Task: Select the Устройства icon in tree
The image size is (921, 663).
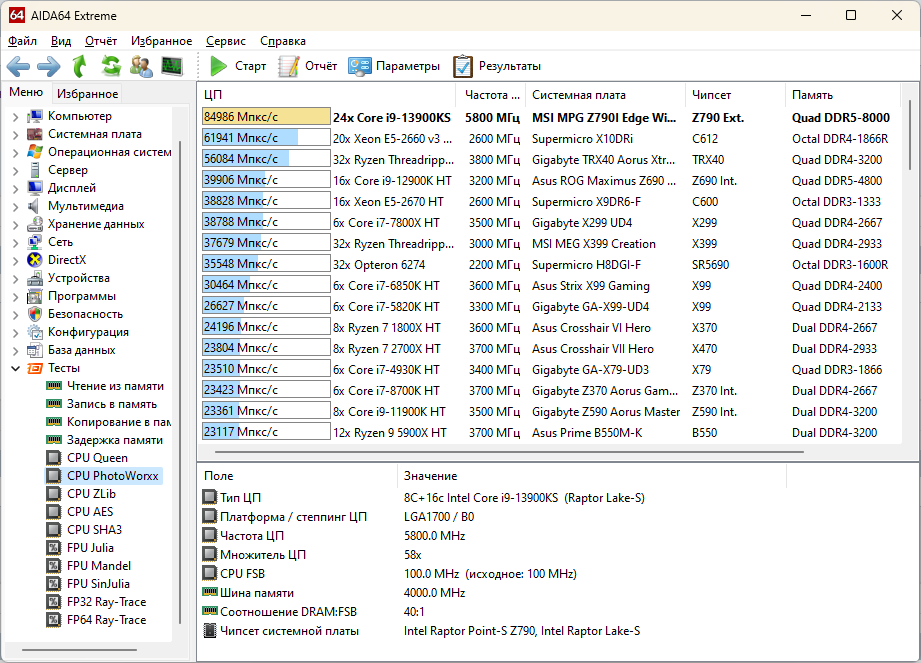Action: pyautogui.click(x=35, y=278)
